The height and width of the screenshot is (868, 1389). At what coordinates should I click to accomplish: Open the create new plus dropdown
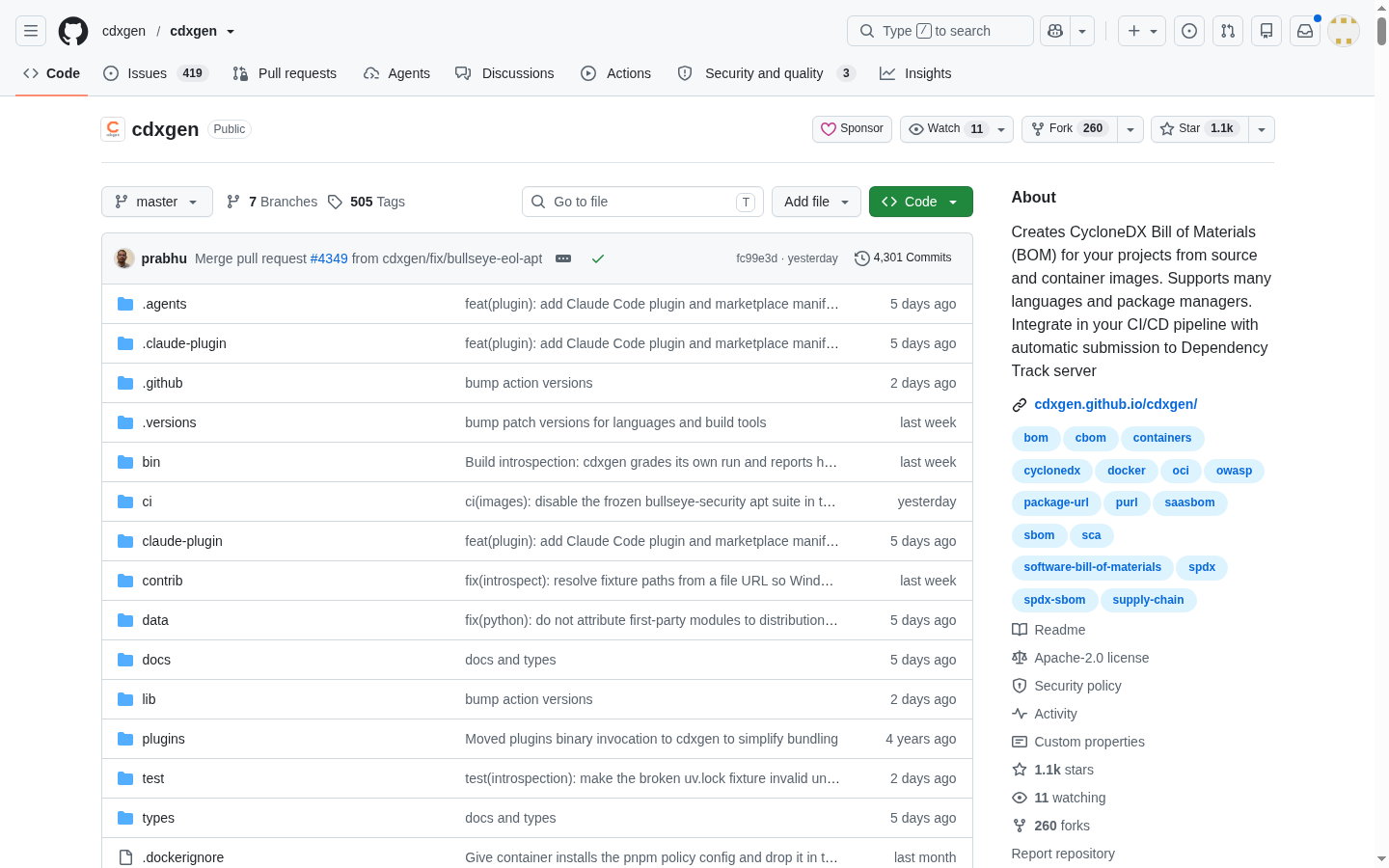point(1142,31)
